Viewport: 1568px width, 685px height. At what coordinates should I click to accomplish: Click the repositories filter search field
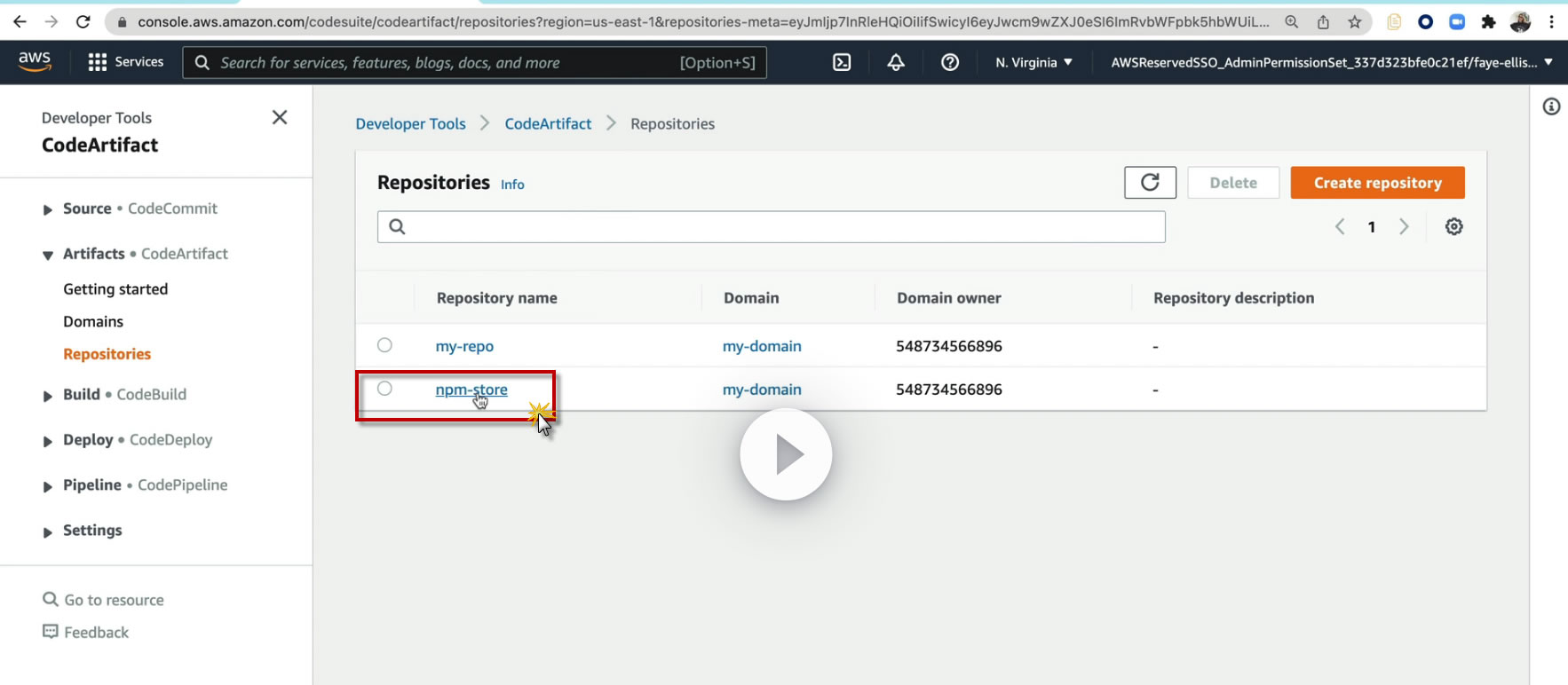(x=771, y=227)
